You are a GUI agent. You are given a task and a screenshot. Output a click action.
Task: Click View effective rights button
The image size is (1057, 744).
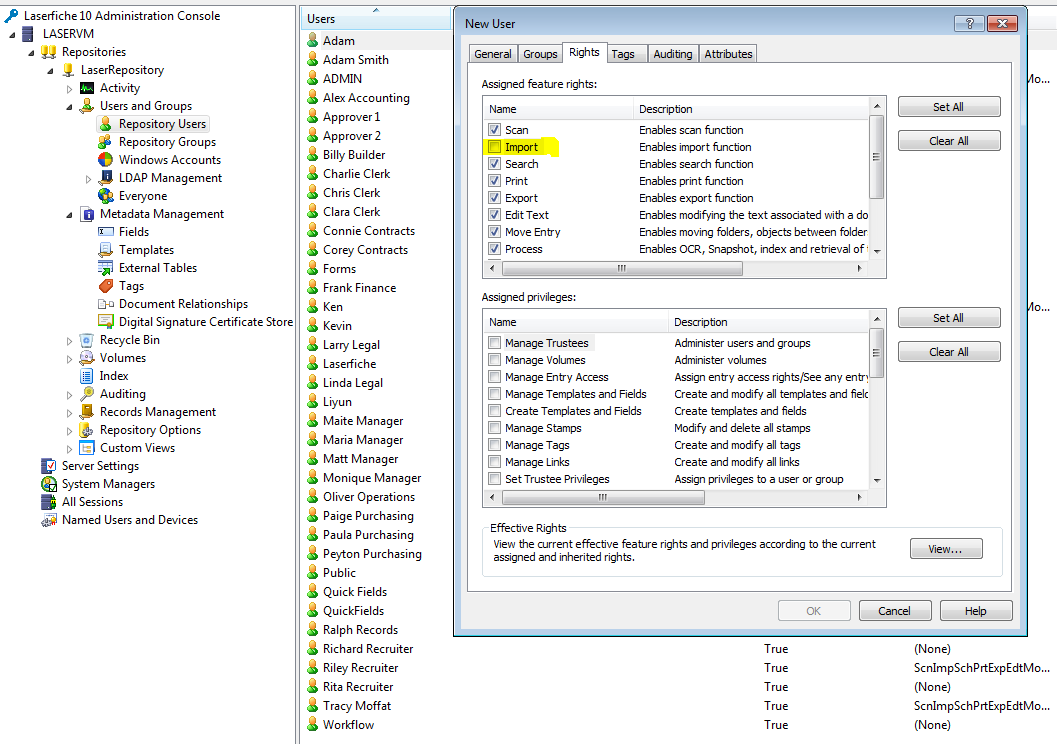(946, 549)
